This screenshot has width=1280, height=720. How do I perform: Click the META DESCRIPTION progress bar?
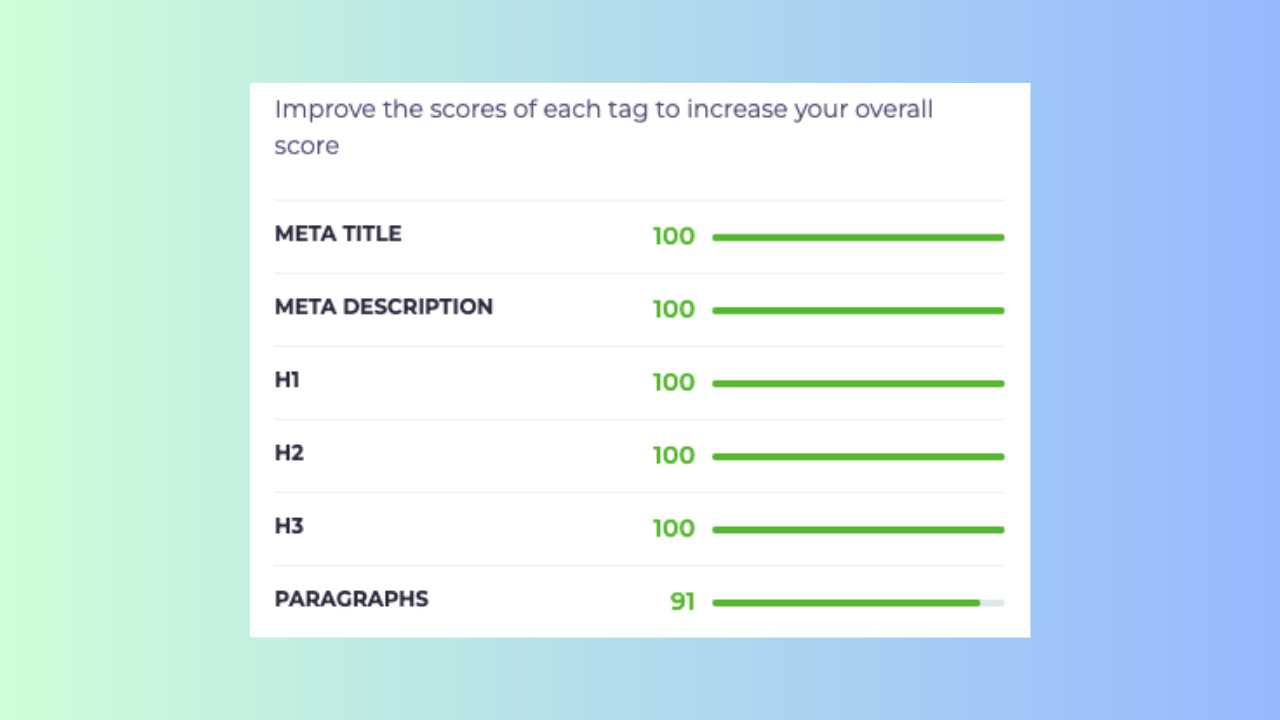click(x=858, y=310)
